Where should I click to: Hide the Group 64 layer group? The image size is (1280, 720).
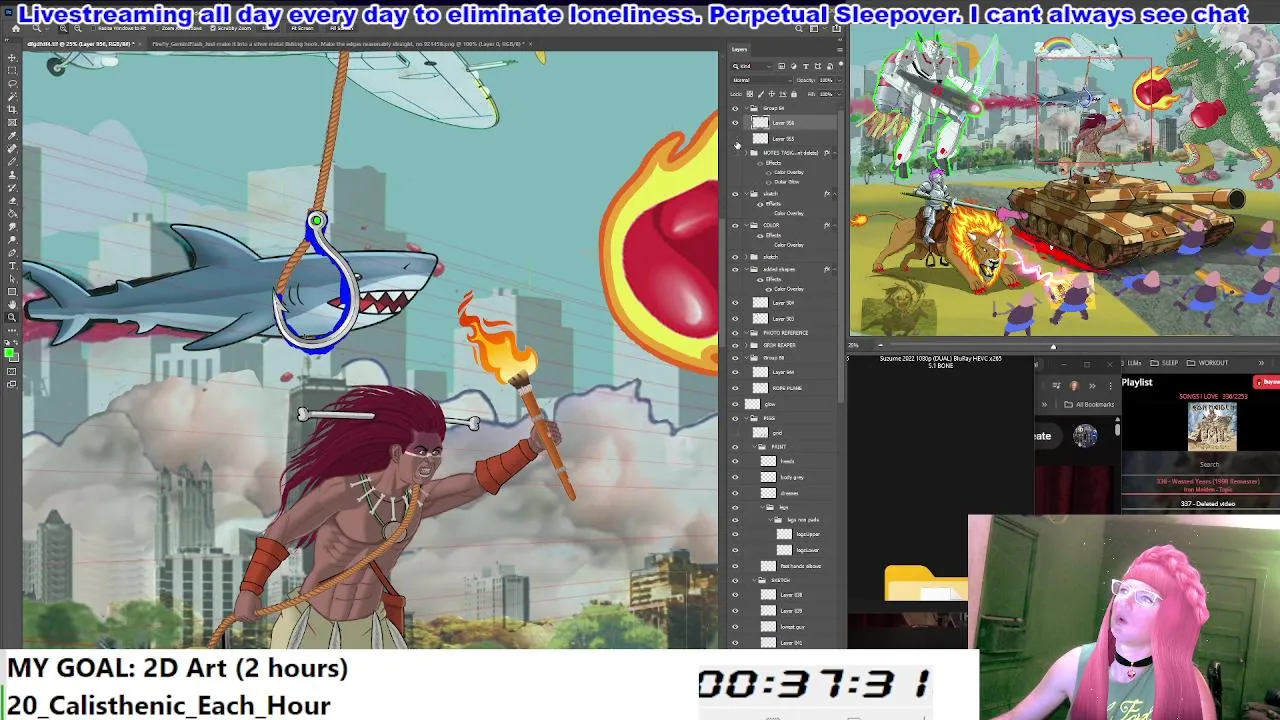735,108
